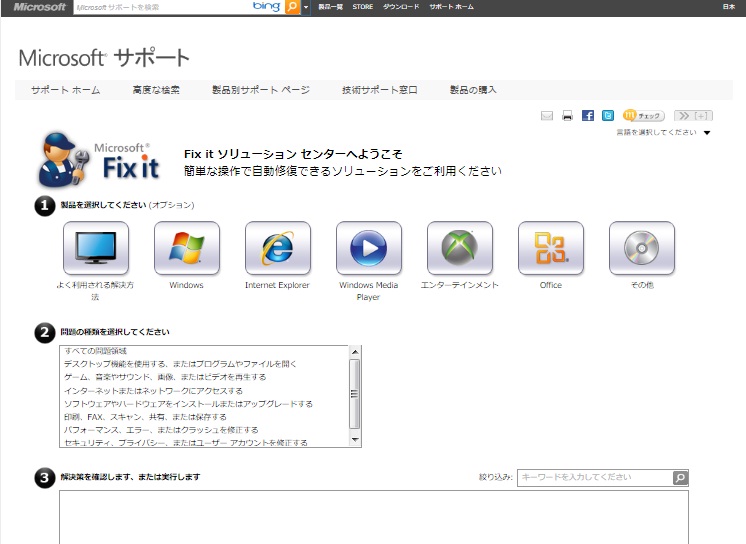The image size is (746, 544).
Task: Open サポート ホーム in the top bar
Action: pos(452,7)
